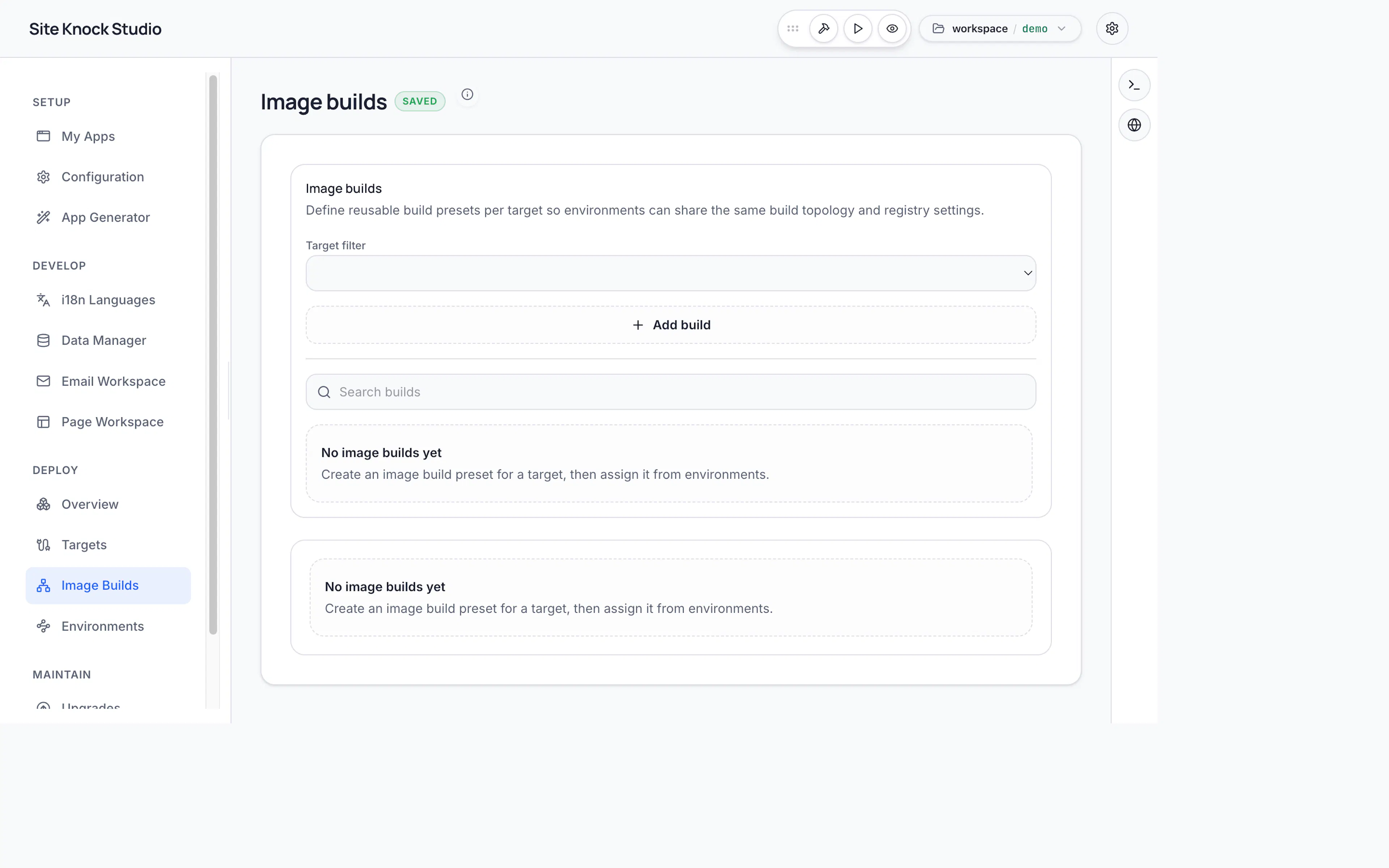Image resolution: width=1389 pixels, height=868 pixels.
Task: Click the chevron beside demo
Action: click(1061, 29)
